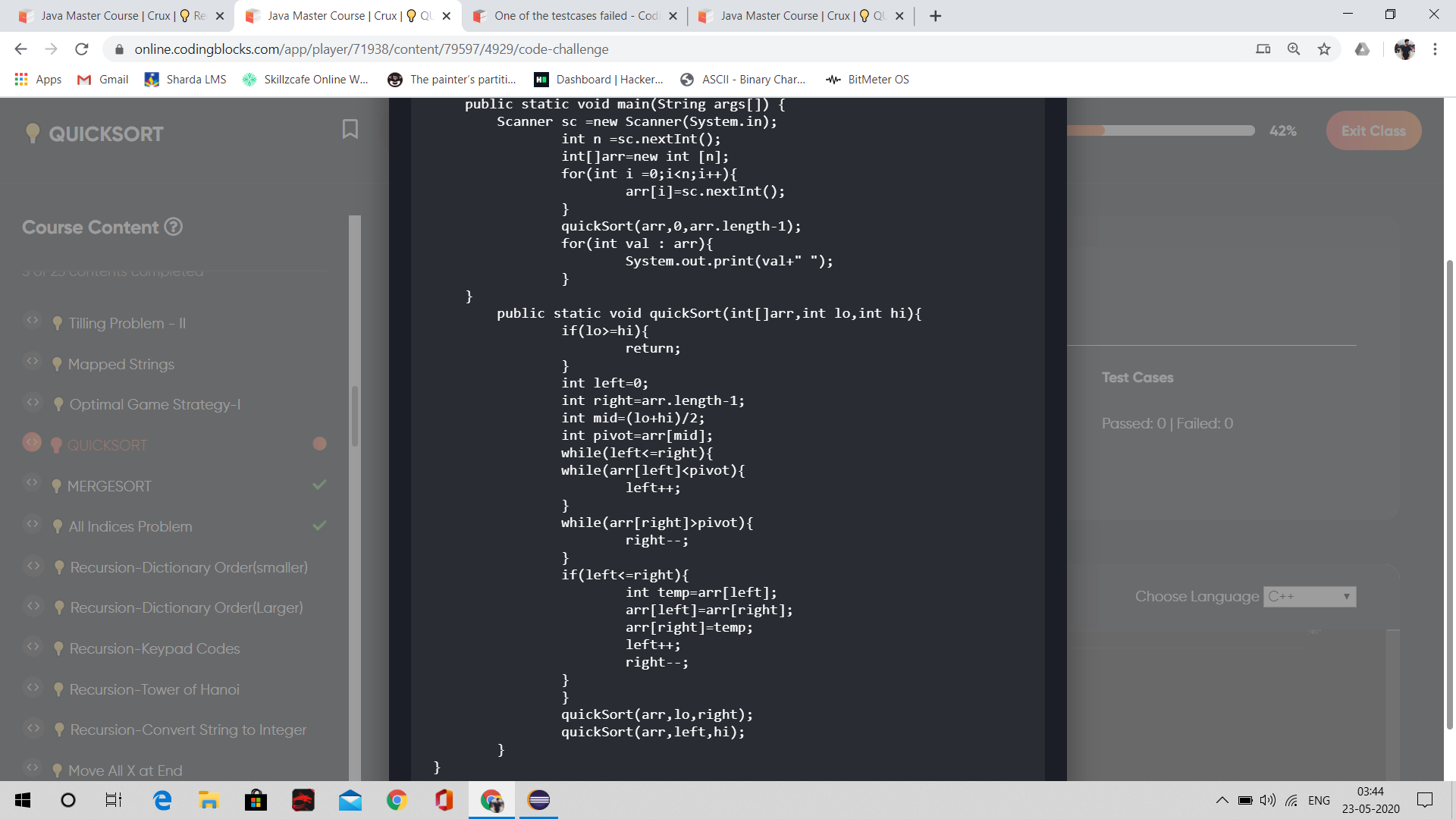
Task: Open the Chrome menu (three dots)
Action: click(x=1435, y=49)
